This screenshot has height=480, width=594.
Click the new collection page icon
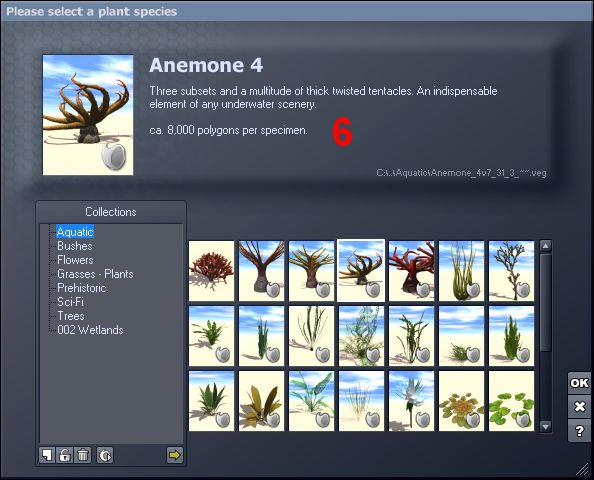[47, 455]
